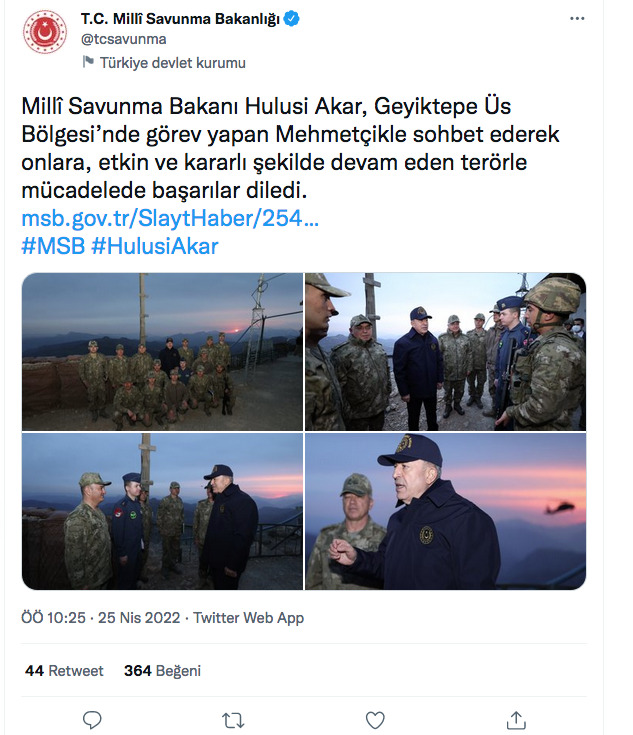Click the reply speech bubble icon
This screenshot has height=735, width=633.
click(x=92, y=720)
